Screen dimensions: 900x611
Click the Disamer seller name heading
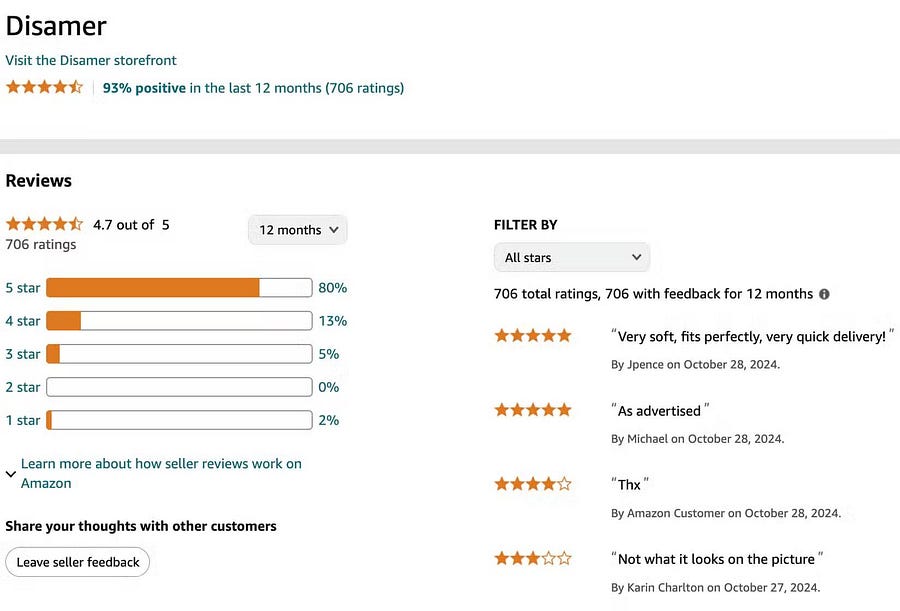click(x=56, y=26)
